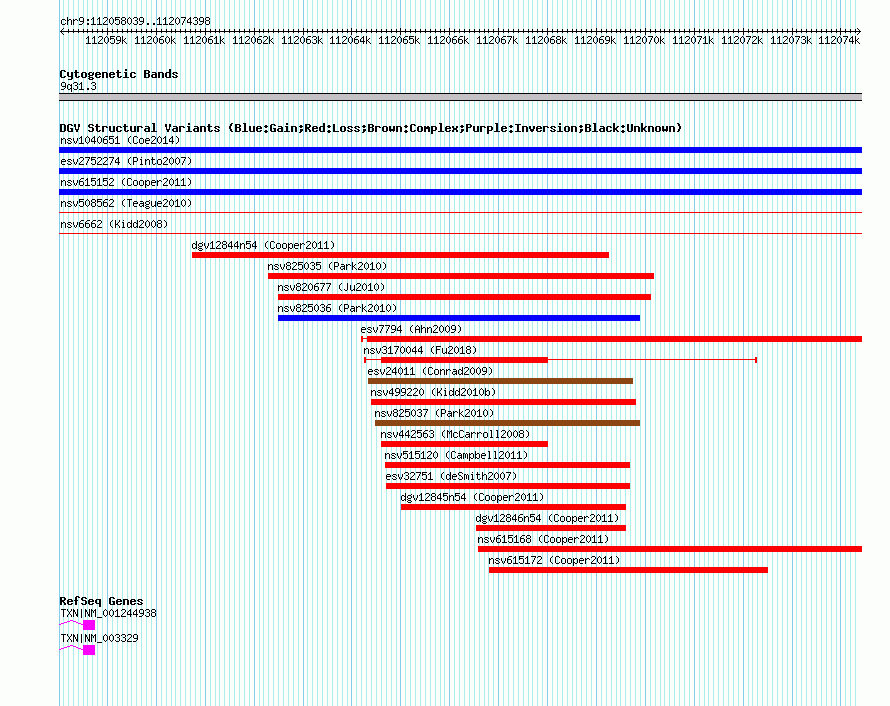Open the esv32751 (deSmith2007) label

451,476
